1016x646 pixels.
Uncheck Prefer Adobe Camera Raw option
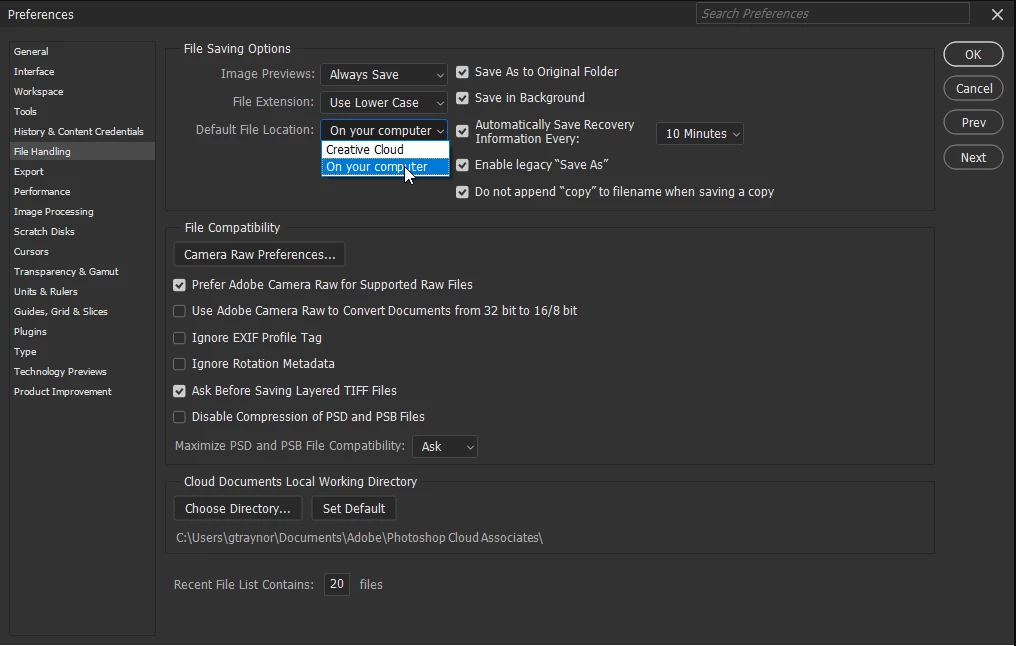[179, 285]
